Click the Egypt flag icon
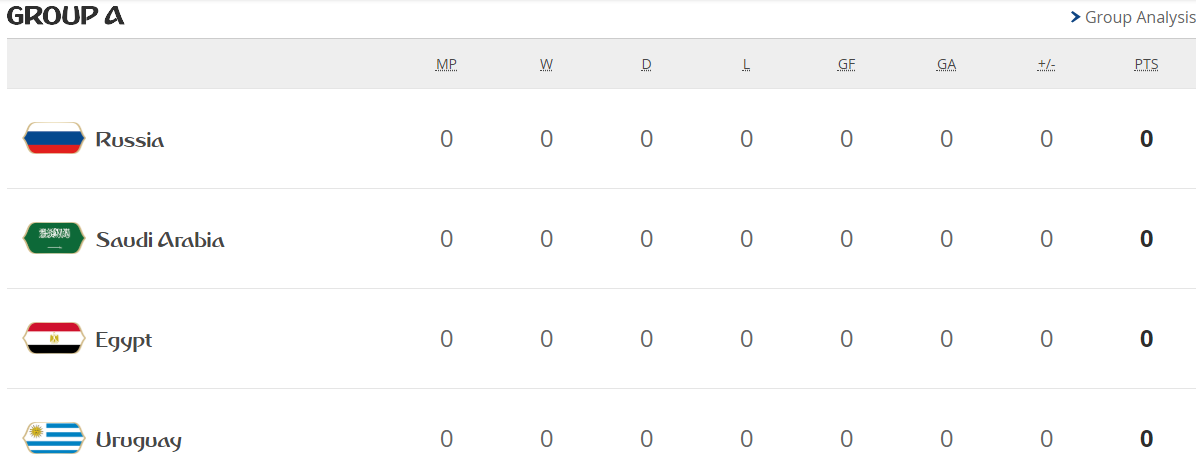This screenshot has width=1196, height=461. tap(53, 338)
